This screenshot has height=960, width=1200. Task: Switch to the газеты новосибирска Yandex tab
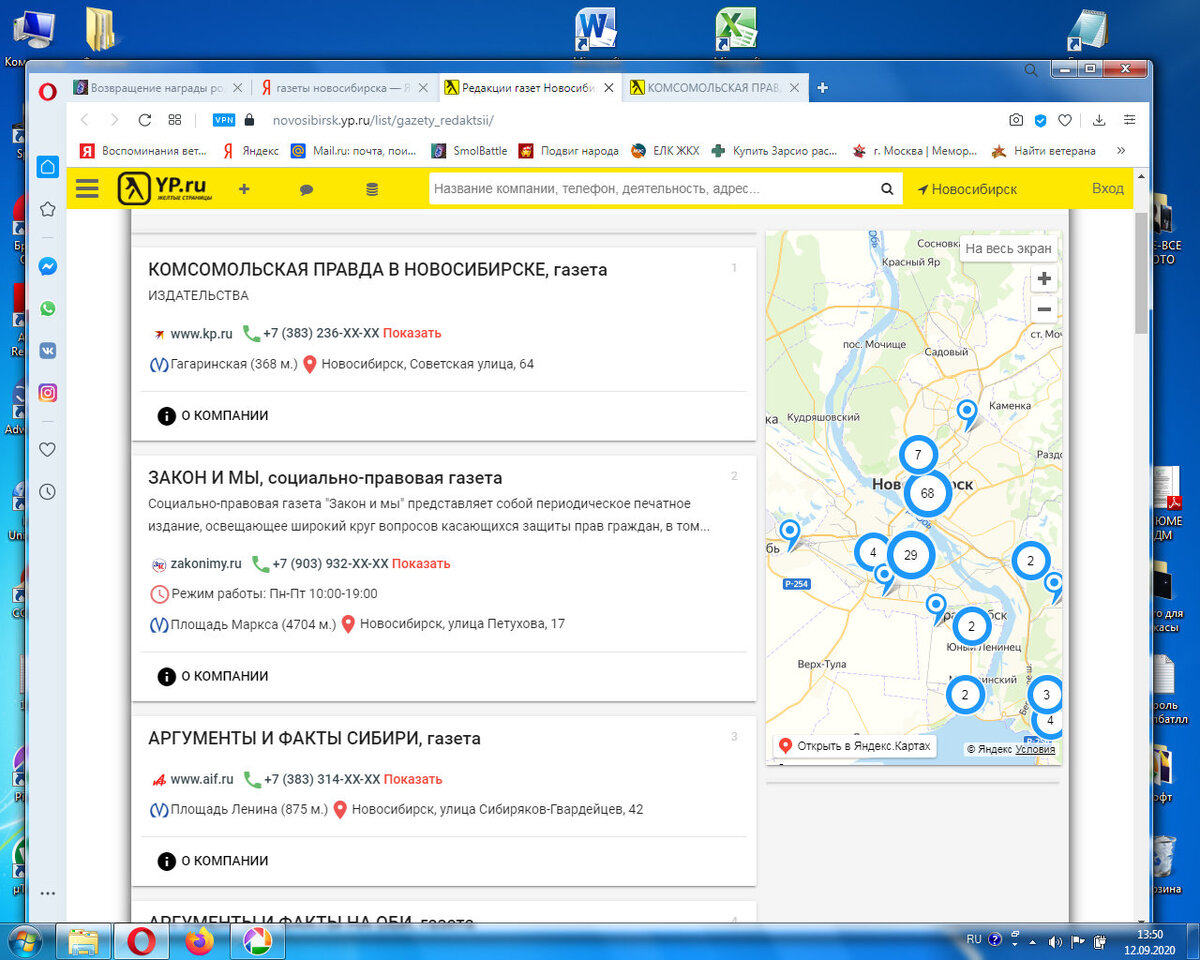click(x=343, y=88)
